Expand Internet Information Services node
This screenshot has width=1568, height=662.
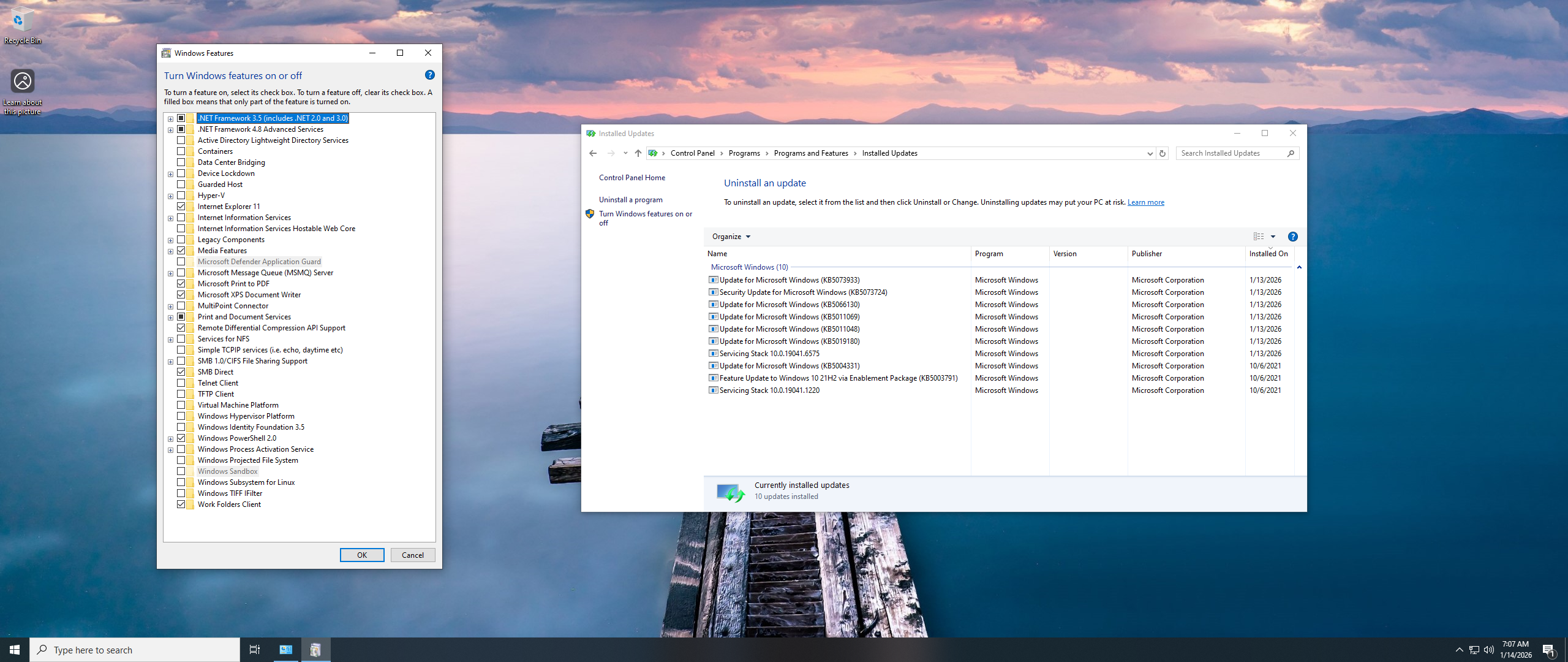(170, 218)
